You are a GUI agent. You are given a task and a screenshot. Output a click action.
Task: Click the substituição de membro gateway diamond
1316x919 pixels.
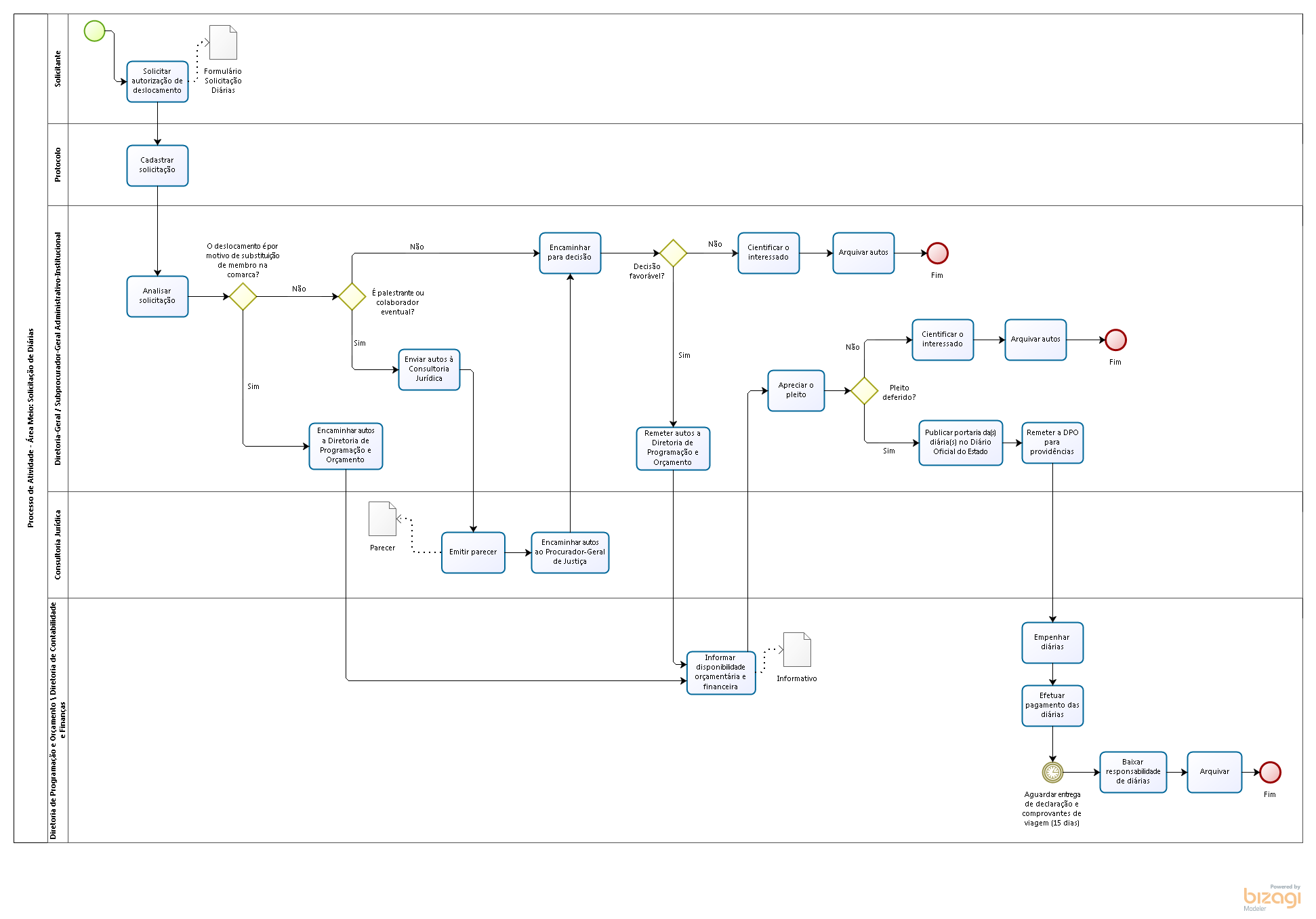(x=243, y=296)
